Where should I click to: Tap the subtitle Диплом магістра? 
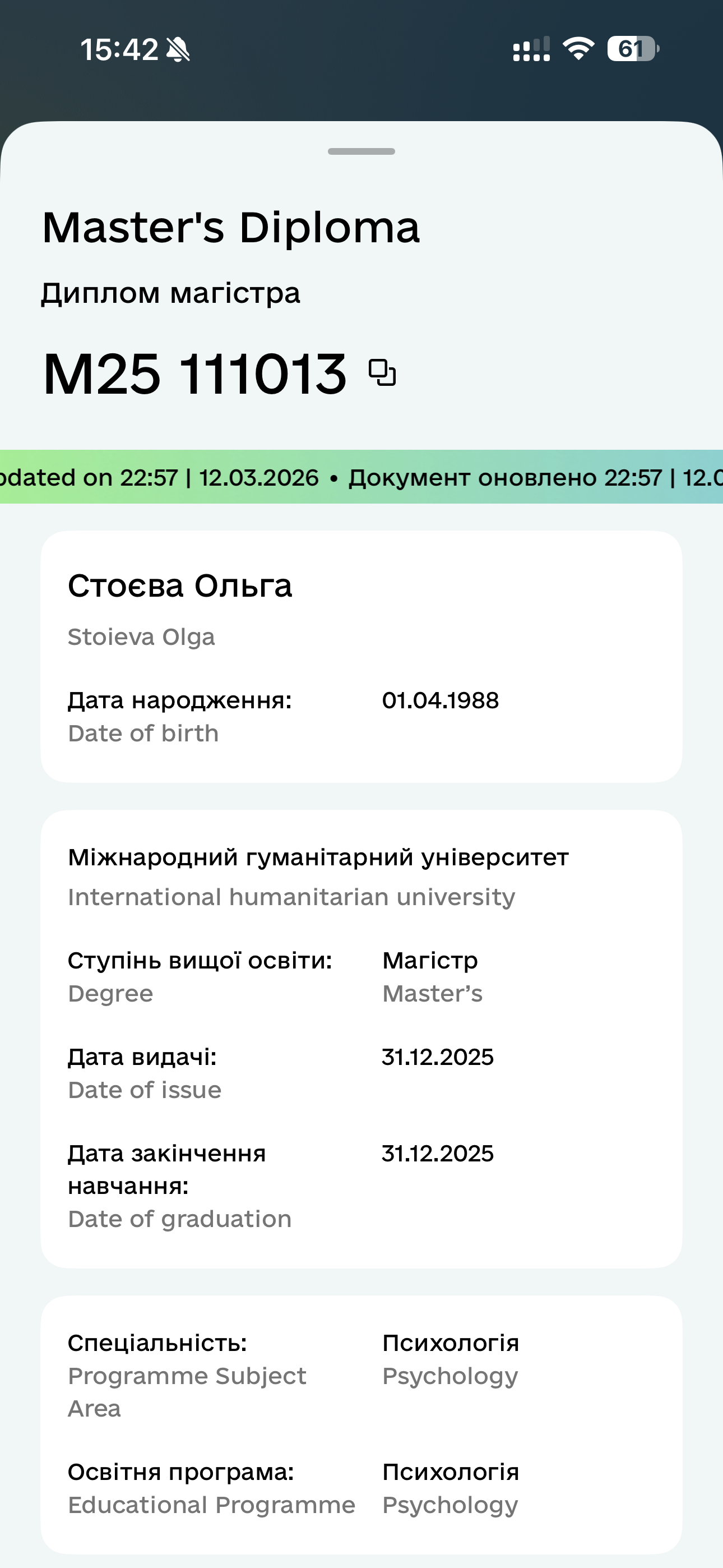[x=171, y=294]
